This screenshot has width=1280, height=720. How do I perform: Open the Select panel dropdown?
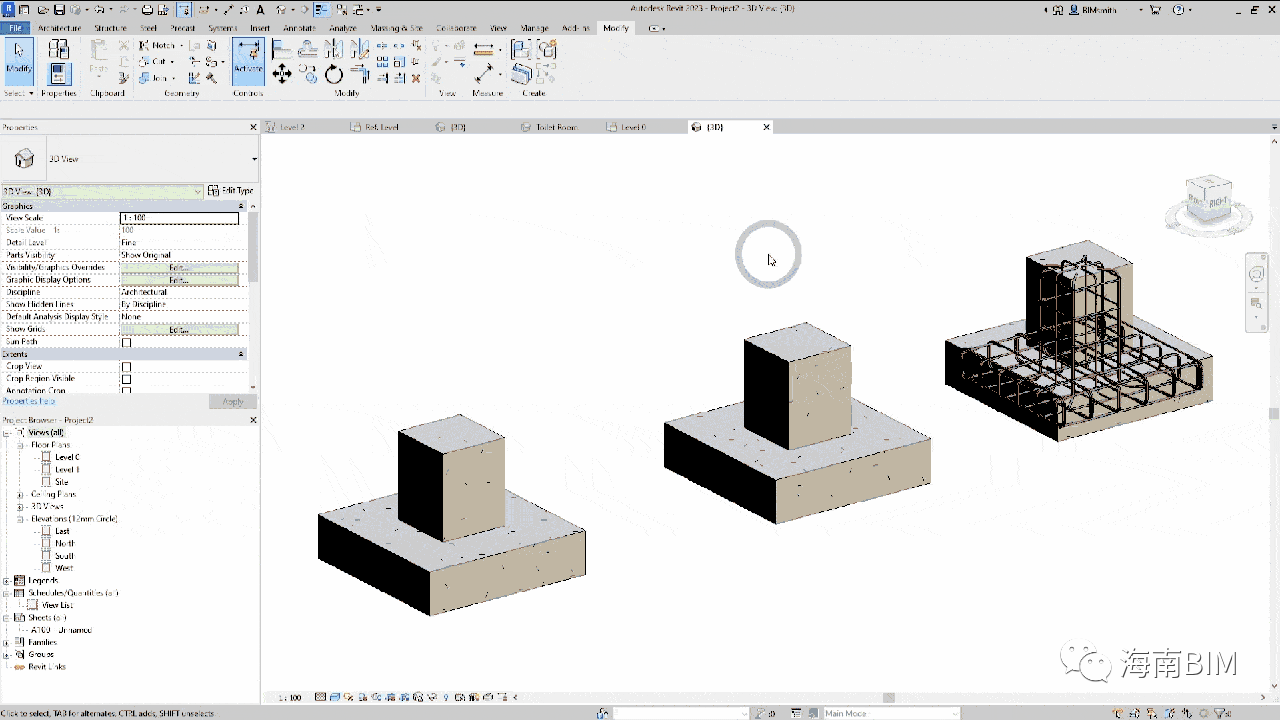(x=18, y=93)
